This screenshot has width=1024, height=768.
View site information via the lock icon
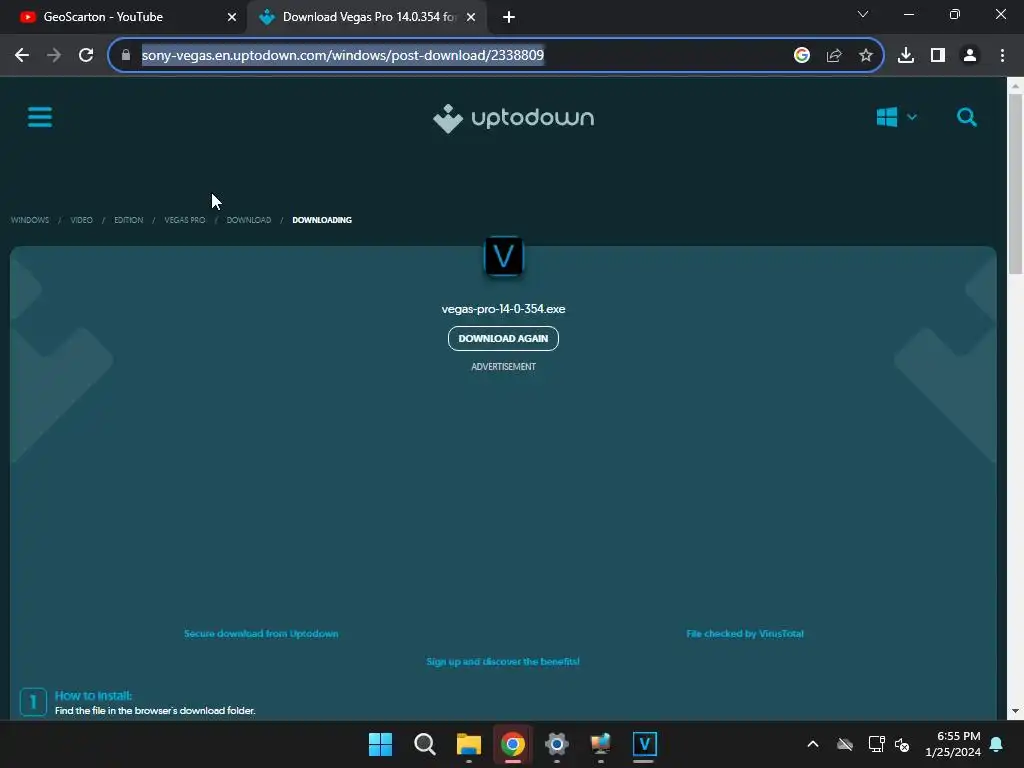[126, 56]
